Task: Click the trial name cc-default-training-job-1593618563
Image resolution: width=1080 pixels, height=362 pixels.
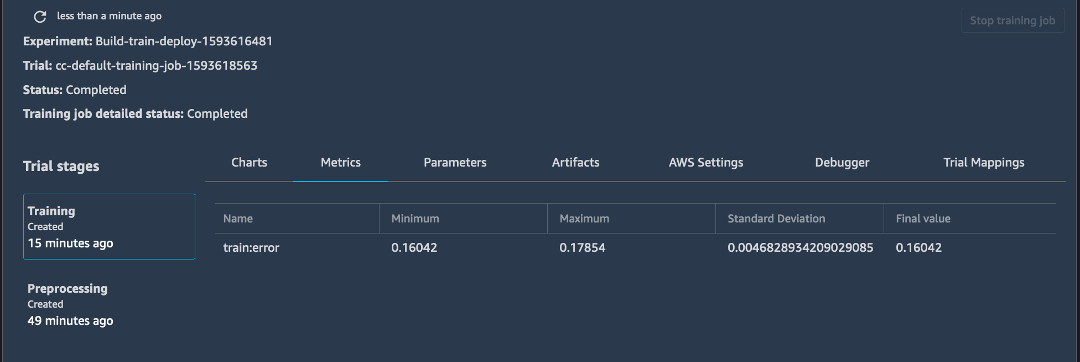Action: coord(156,65)
